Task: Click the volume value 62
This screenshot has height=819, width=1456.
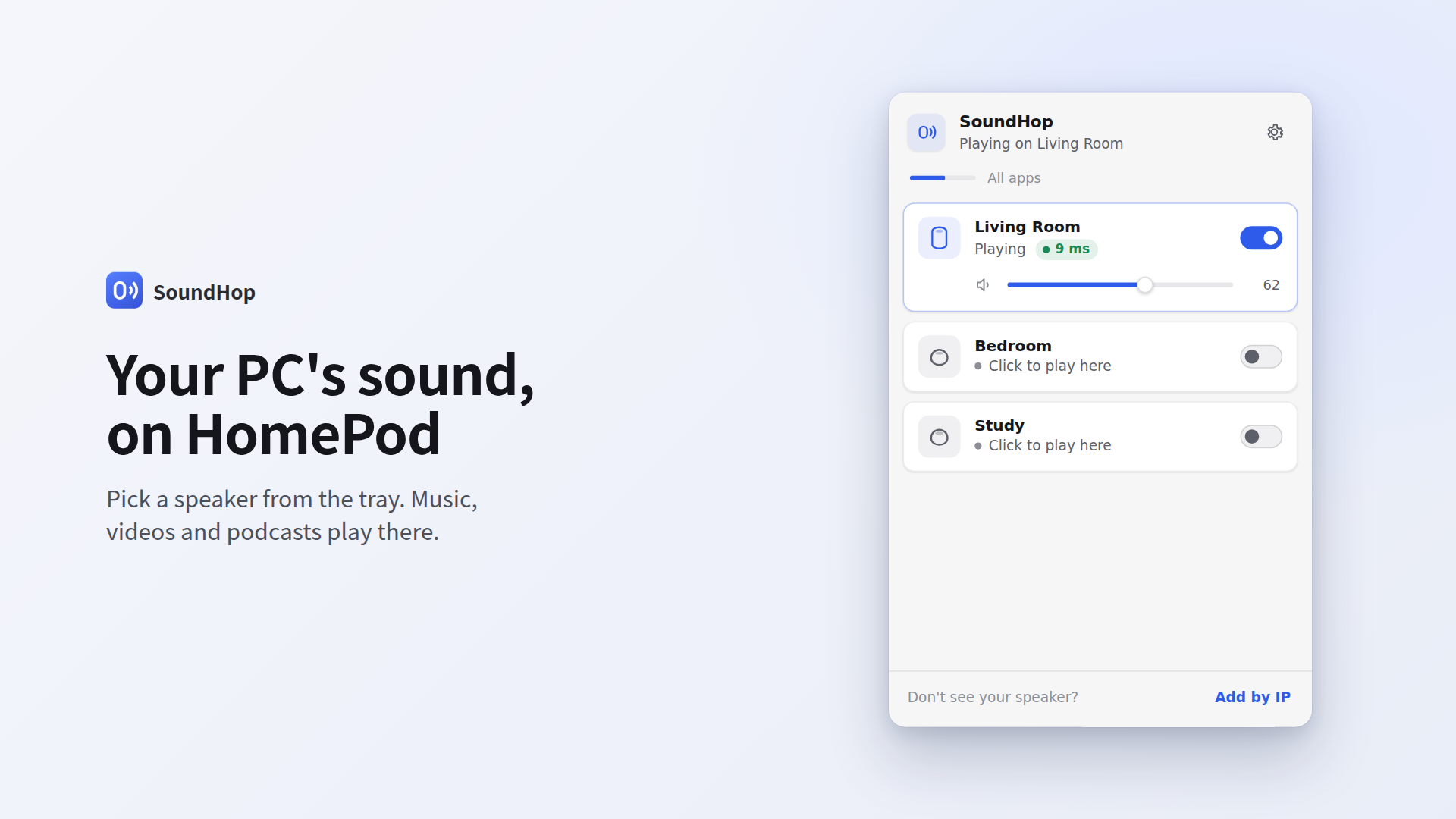Action: (1271, 285)
